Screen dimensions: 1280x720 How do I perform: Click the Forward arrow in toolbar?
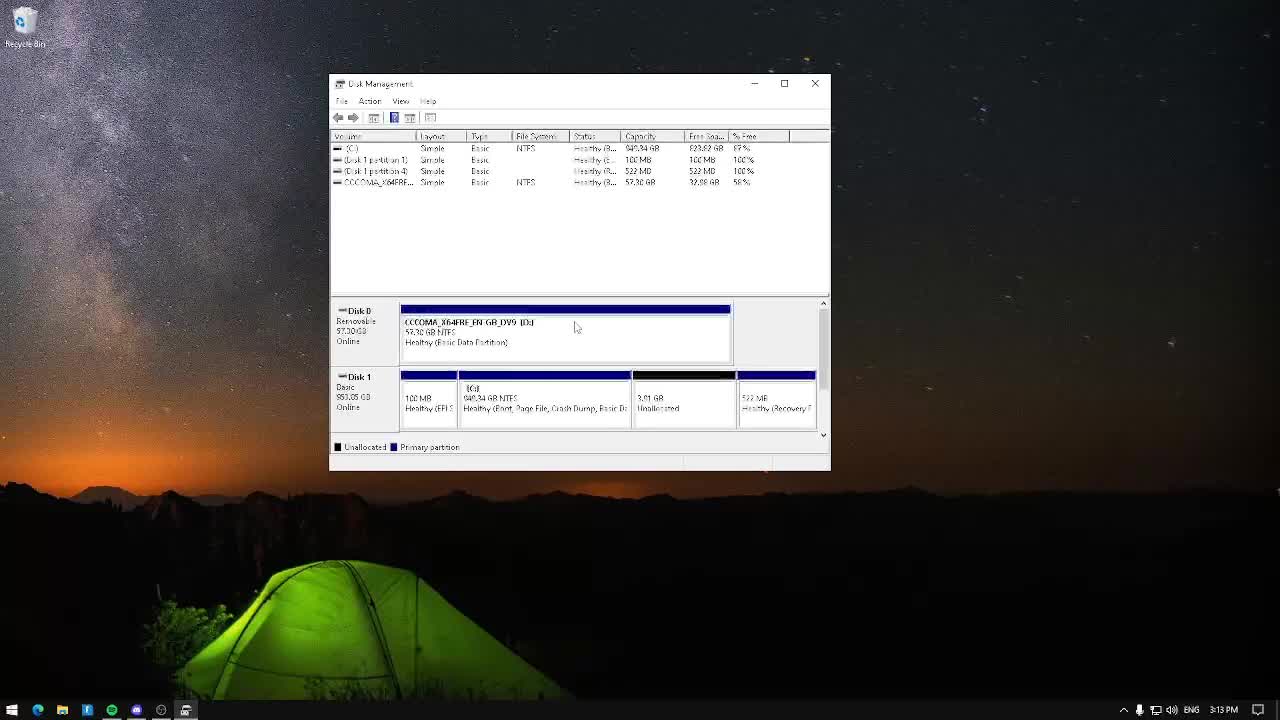[x=353, y=118]
